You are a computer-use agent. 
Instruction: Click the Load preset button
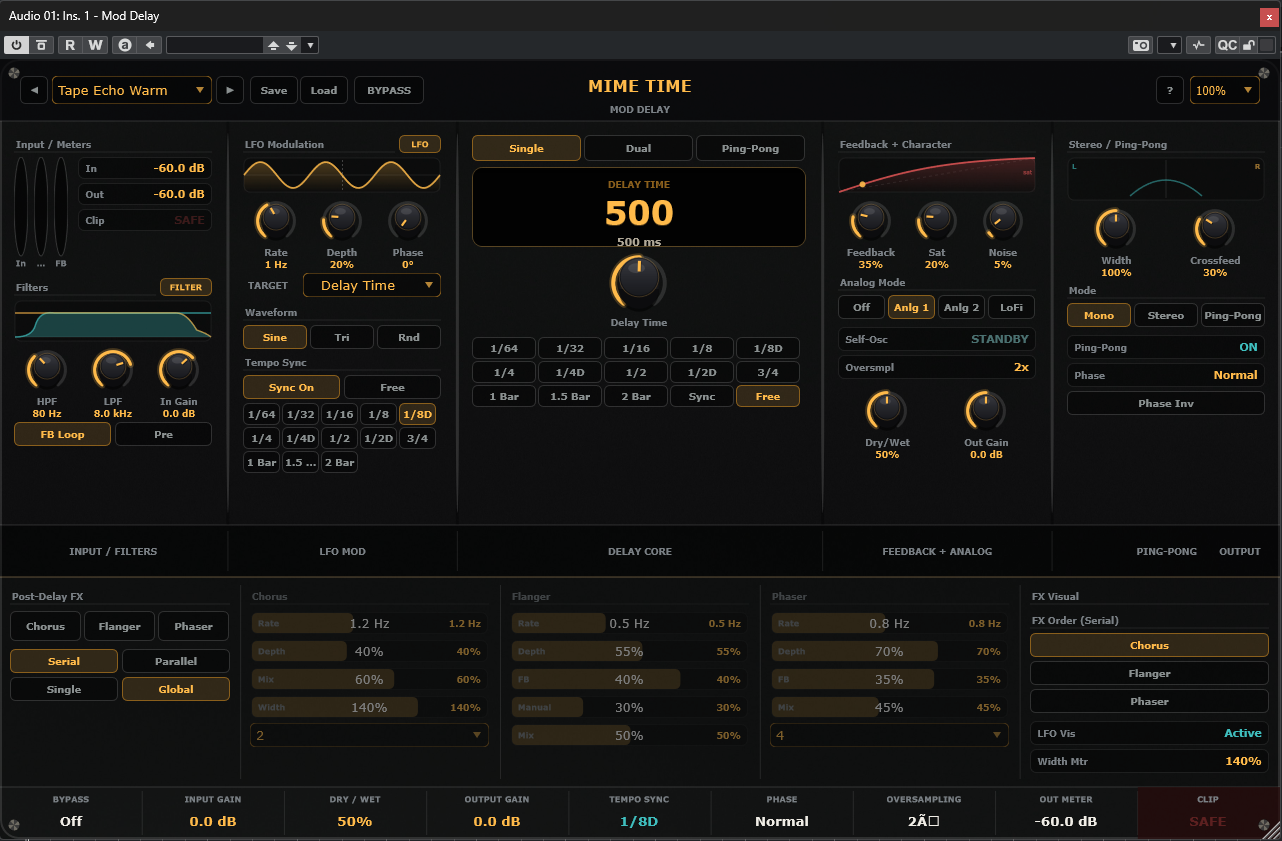tap(324, 90)
